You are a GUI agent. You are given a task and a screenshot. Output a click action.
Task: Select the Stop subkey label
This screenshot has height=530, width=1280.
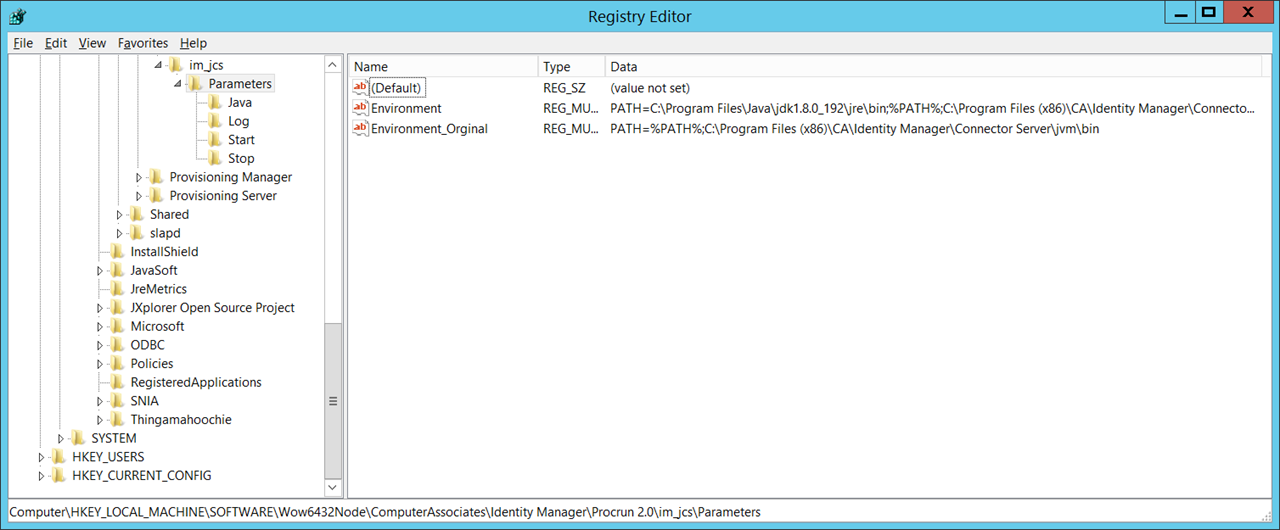[x=241, y=158]
